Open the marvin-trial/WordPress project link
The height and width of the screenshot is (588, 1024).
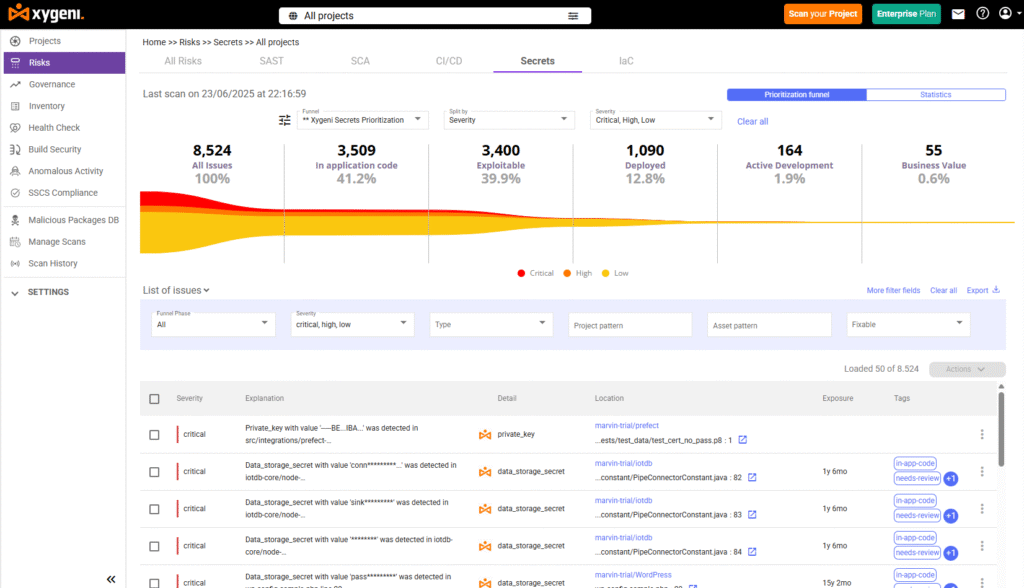tap(633, 575)
